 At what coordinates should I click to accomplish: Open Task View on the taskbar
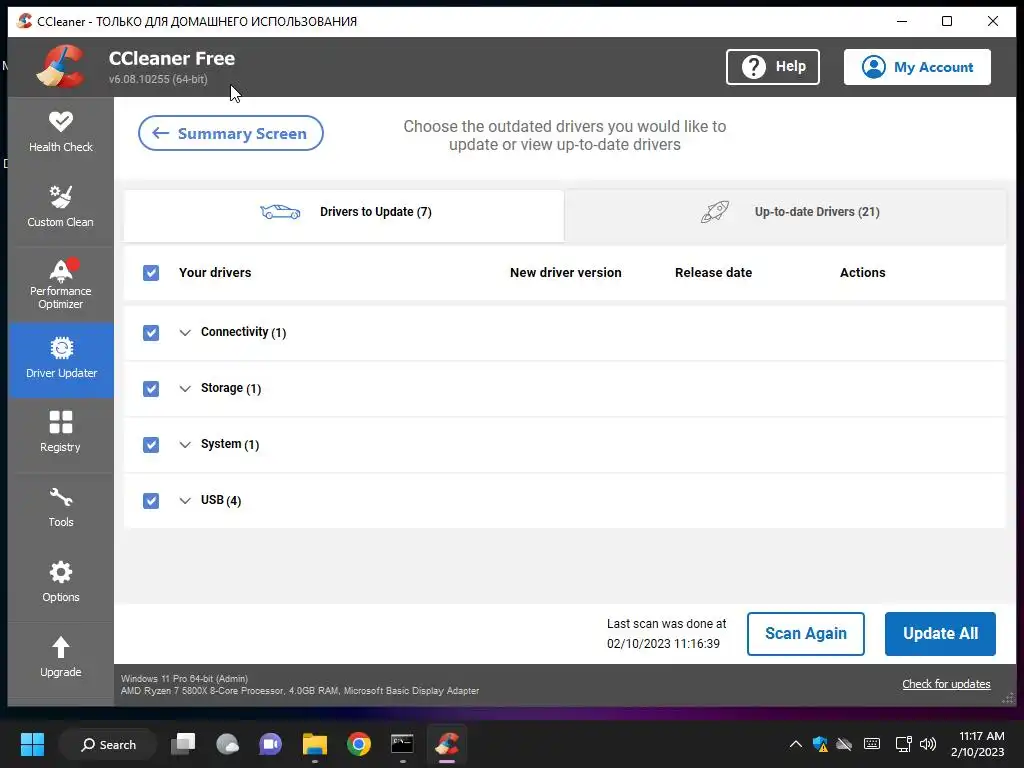(x=183, y=744)
